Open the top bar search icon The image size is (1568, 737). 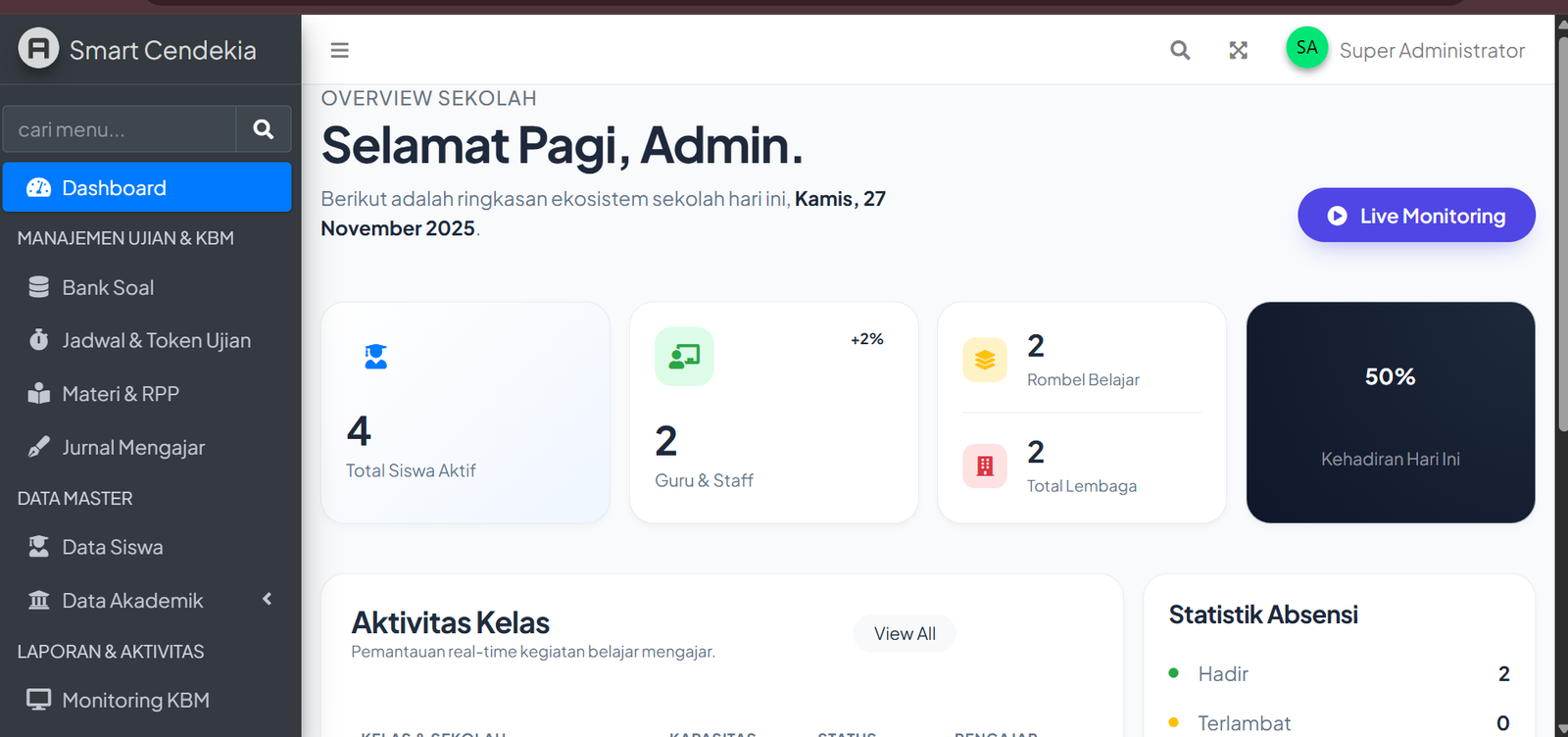(x=1180, y=50)
